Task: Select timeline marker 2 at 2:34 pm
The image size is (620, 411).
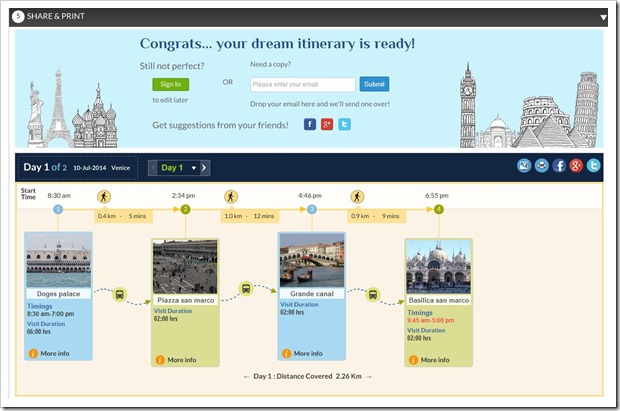Action: 185,209
